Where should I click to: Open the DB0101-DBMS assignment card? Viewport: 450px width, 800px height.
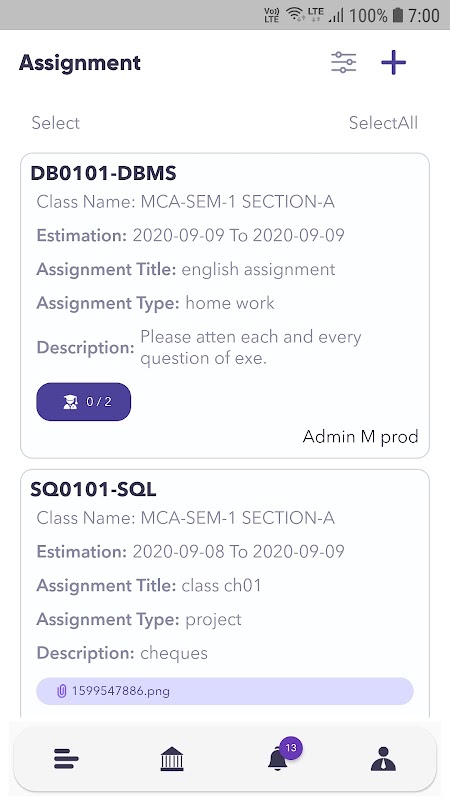click(225, 305)
